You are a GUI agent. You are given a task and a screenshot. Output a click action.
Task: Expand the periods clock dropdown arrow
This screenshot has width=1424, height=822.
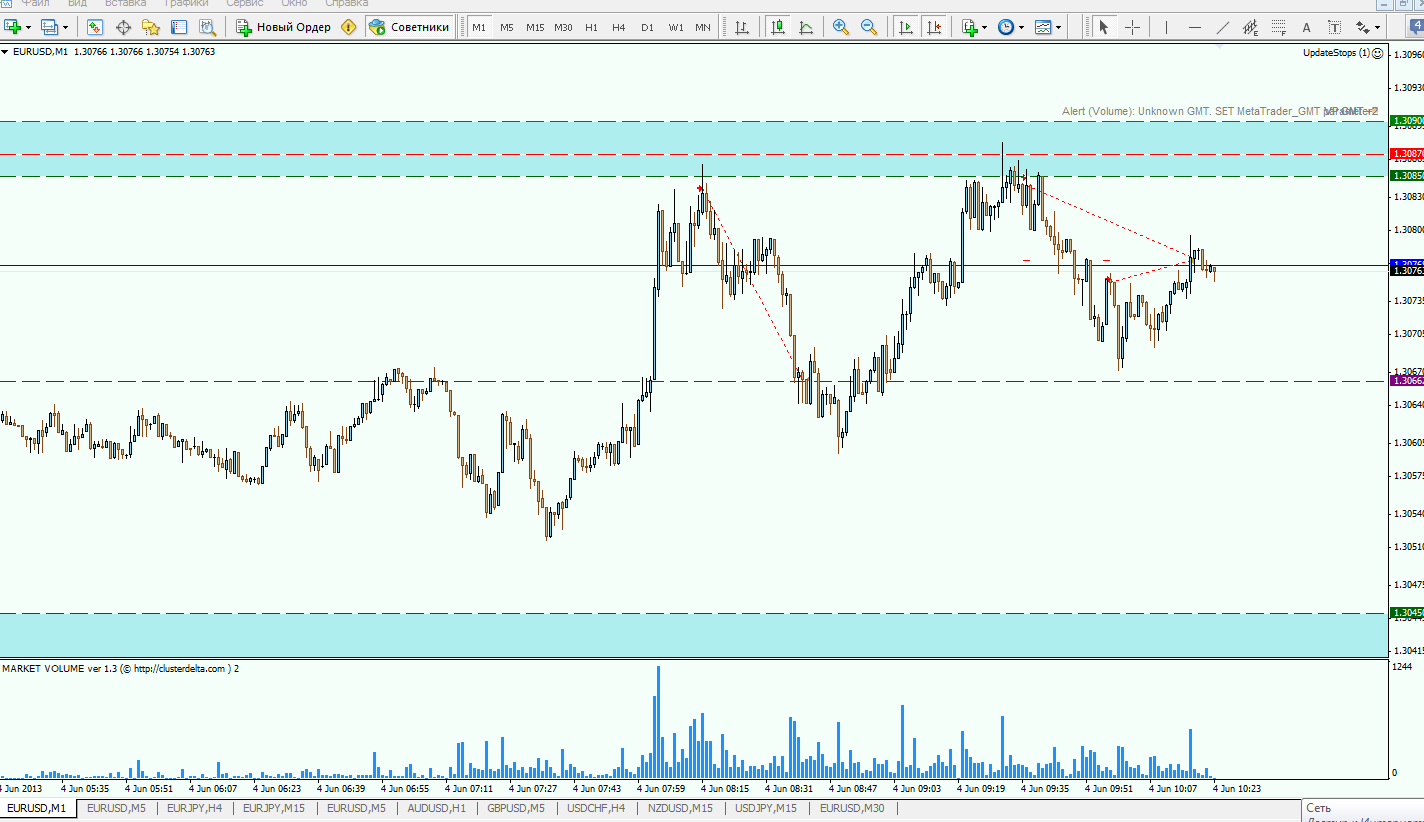pyautogui.click(x=1021, y=27)
